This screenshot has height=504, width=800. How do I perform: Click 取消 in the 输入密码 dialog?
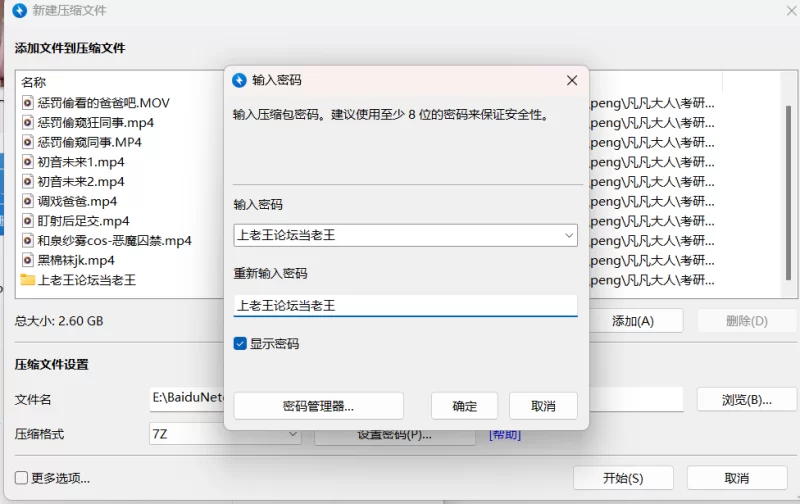pyautogui.click(x=543, y=406)
